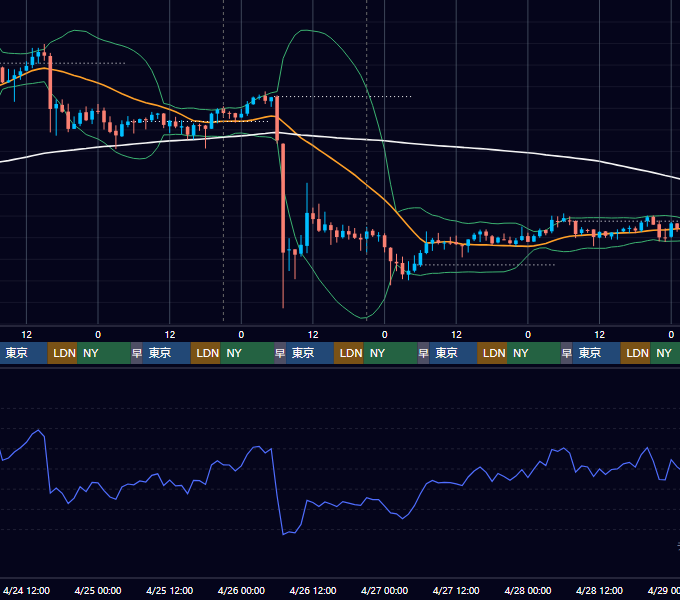Click the 4/25 00:00 date label

tap(98, 590)
